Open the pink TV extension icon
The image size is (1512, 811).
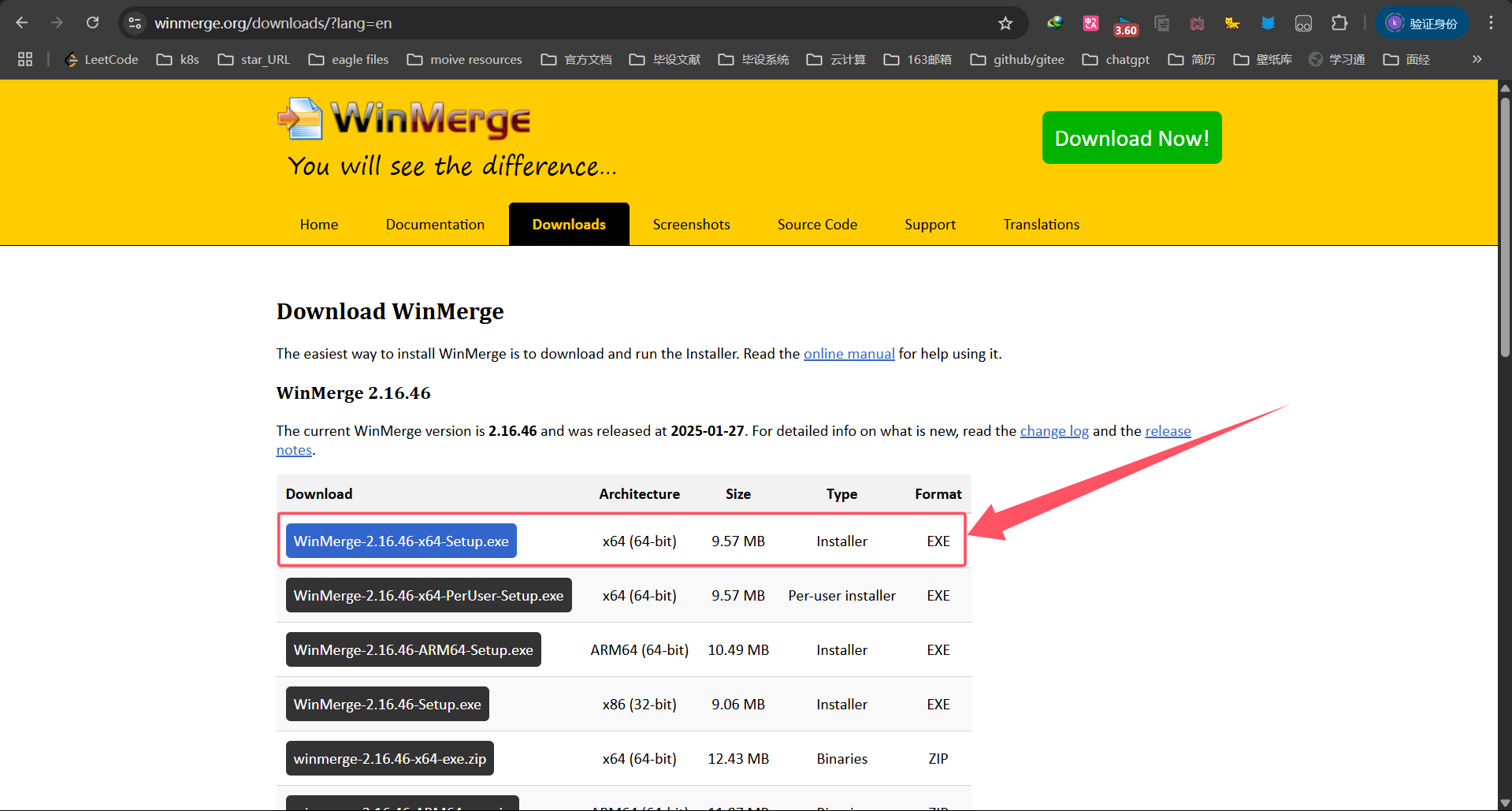pos(1197,23)
